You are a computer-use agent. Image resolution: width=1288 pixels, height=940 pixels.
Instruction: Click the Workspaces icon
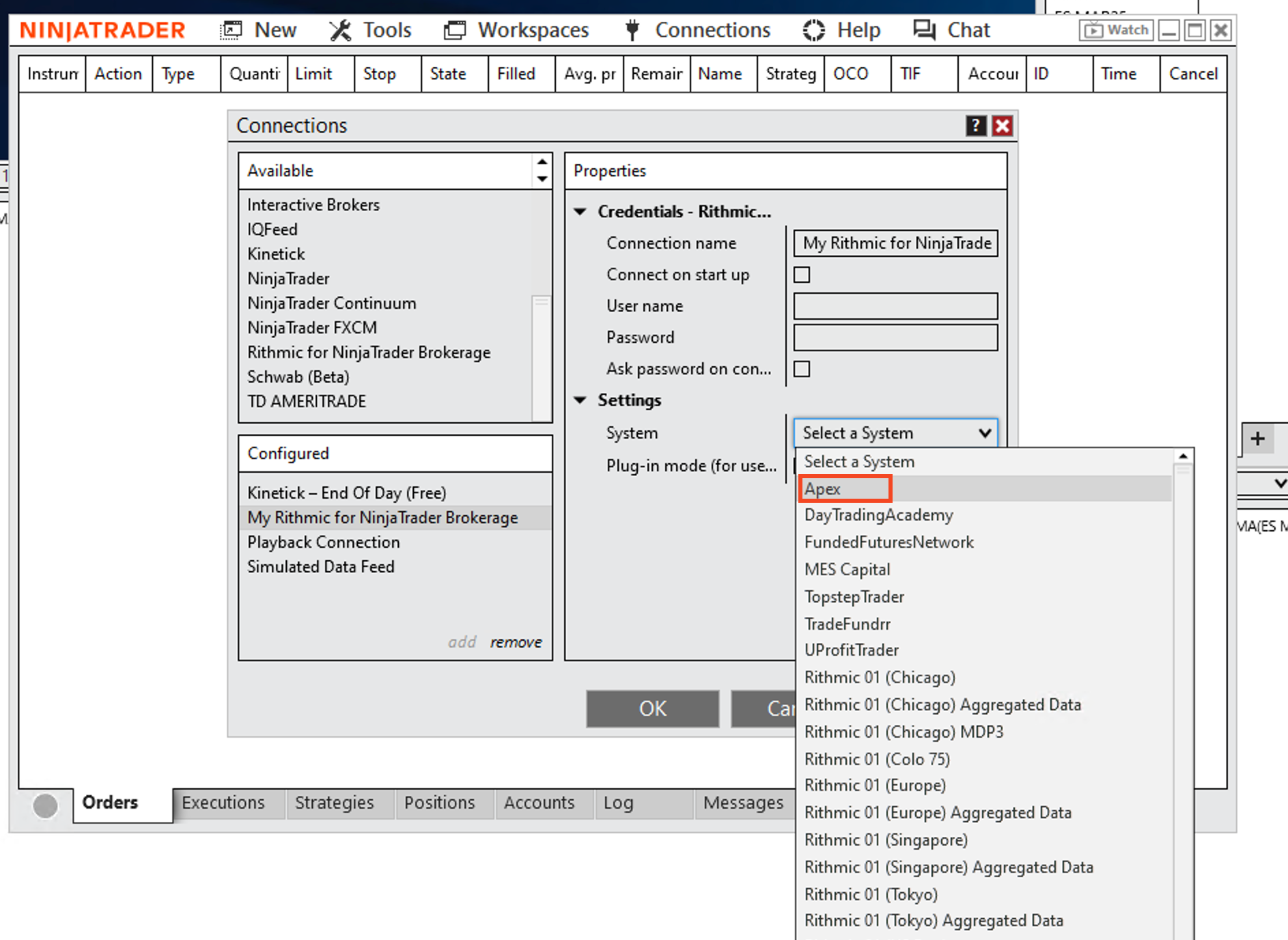pyautogui.click(x=454, y=30)
